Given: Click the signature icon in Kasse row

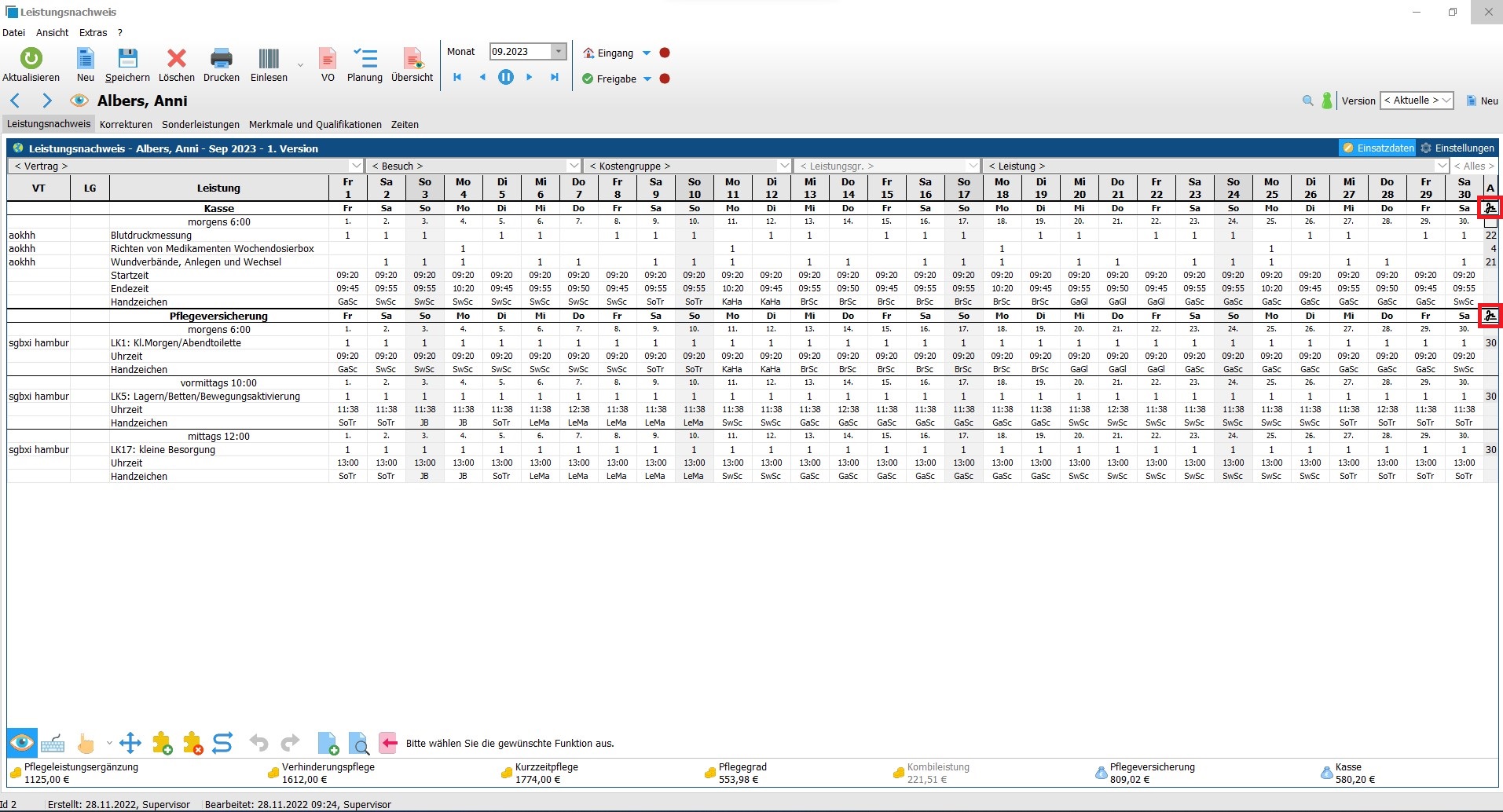Looking at the screenshot, I should [1490, 208].
